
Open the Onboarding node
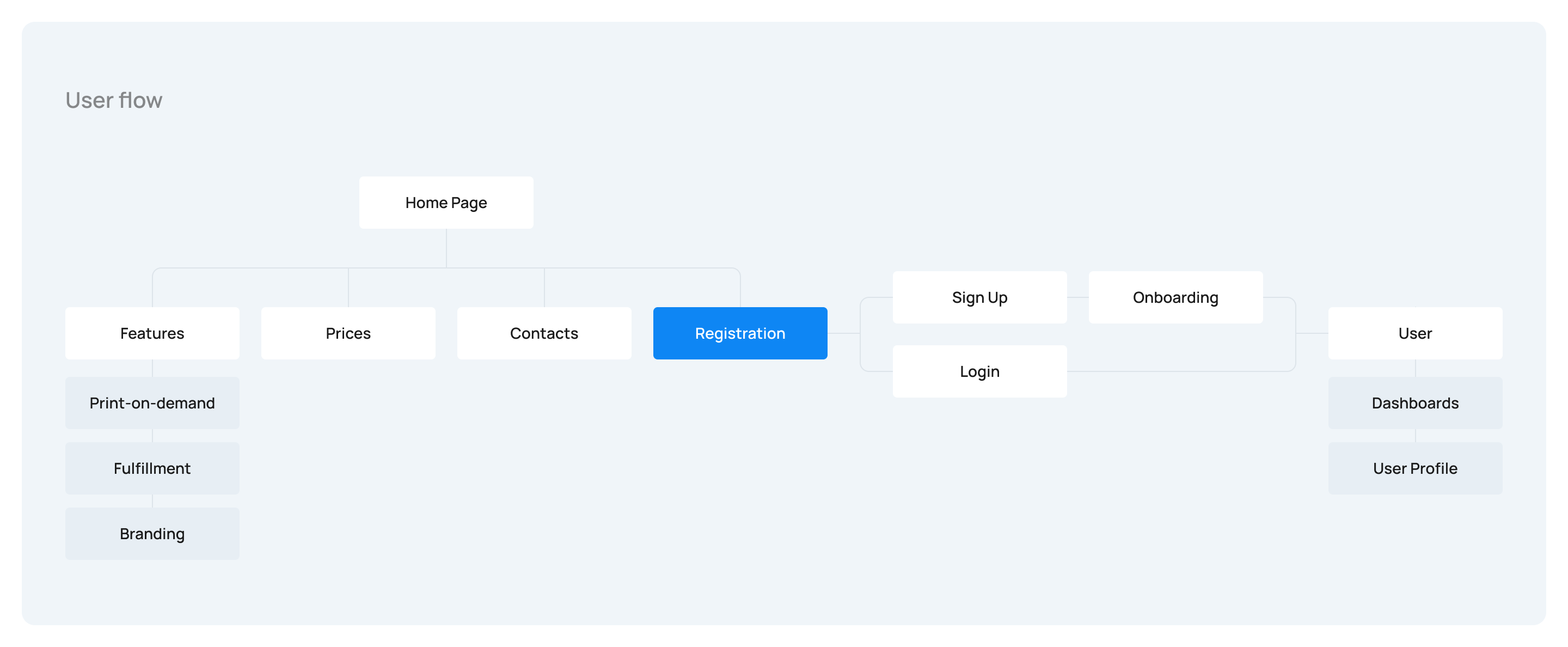(x=1175, y=297)
